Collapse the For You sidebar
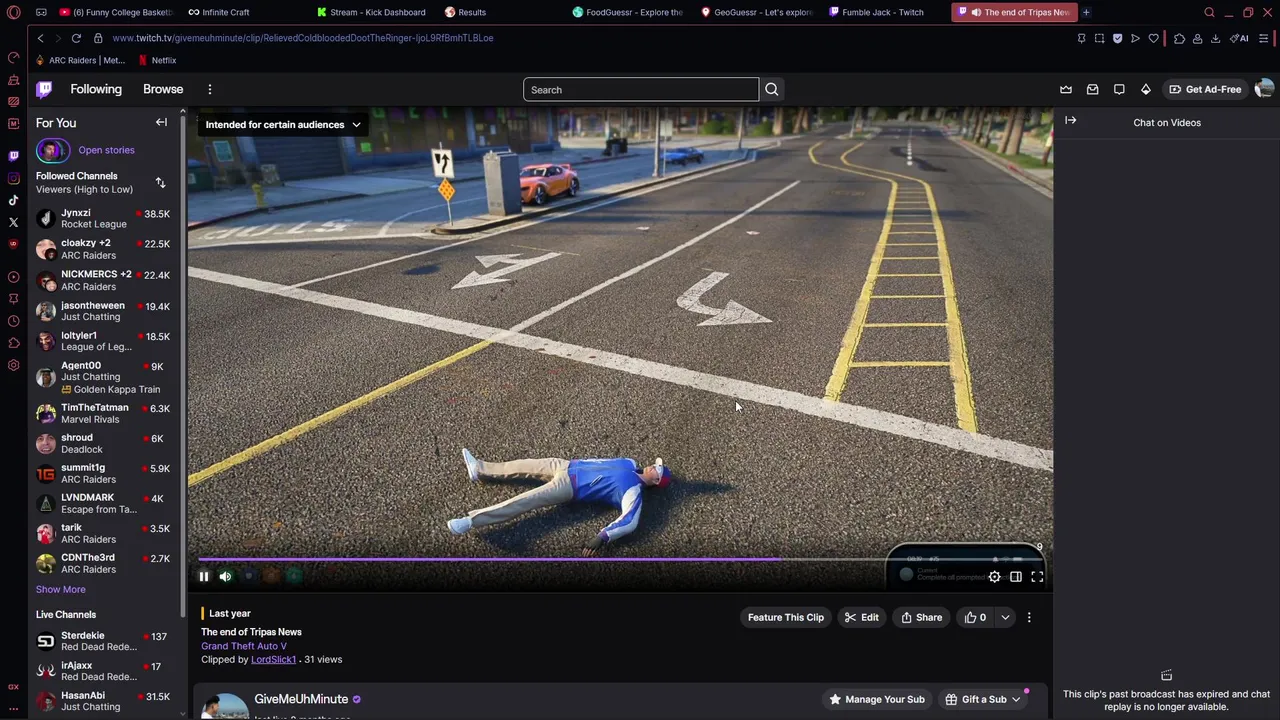The image size is (1280, 720). [161, 122]
